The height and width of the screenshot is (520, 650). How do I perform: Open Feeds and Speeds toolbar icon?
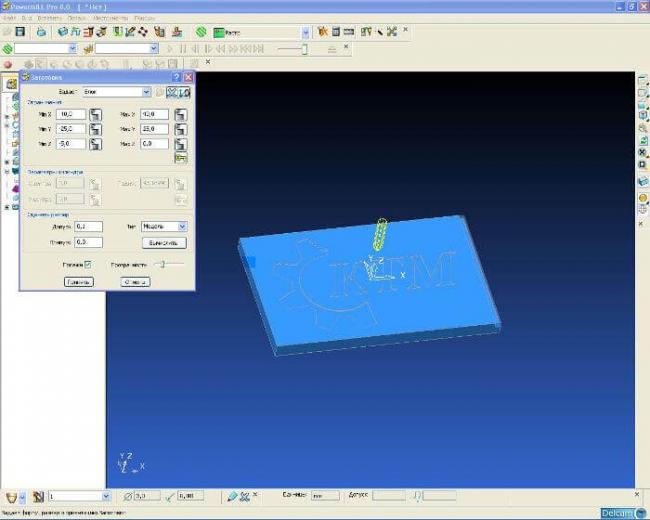pos(75,32)
